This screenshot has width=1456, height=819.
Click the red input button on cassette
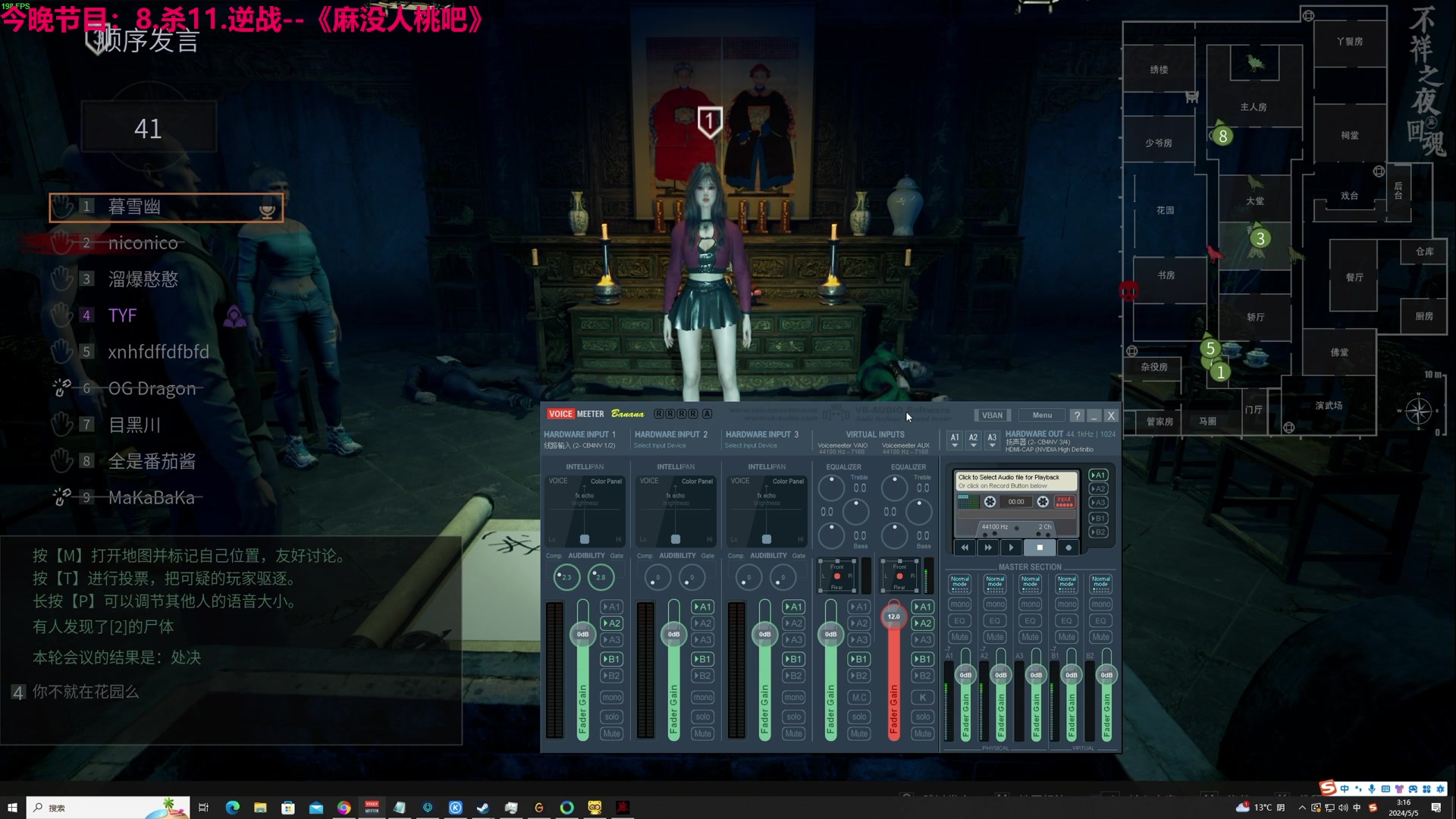pos(1064,502)
